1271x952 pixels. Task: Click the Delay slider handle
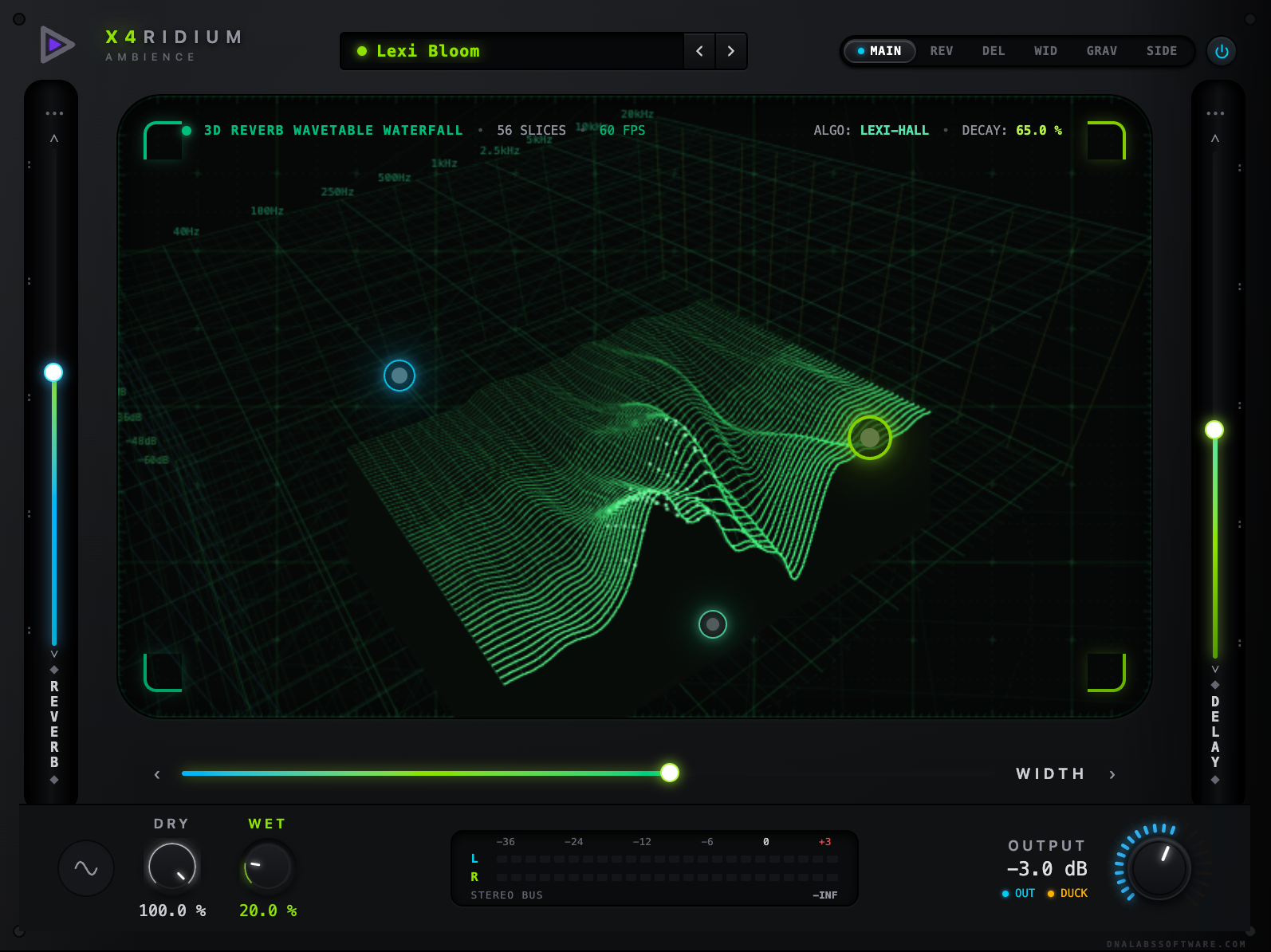click(x=1214, y=430)
